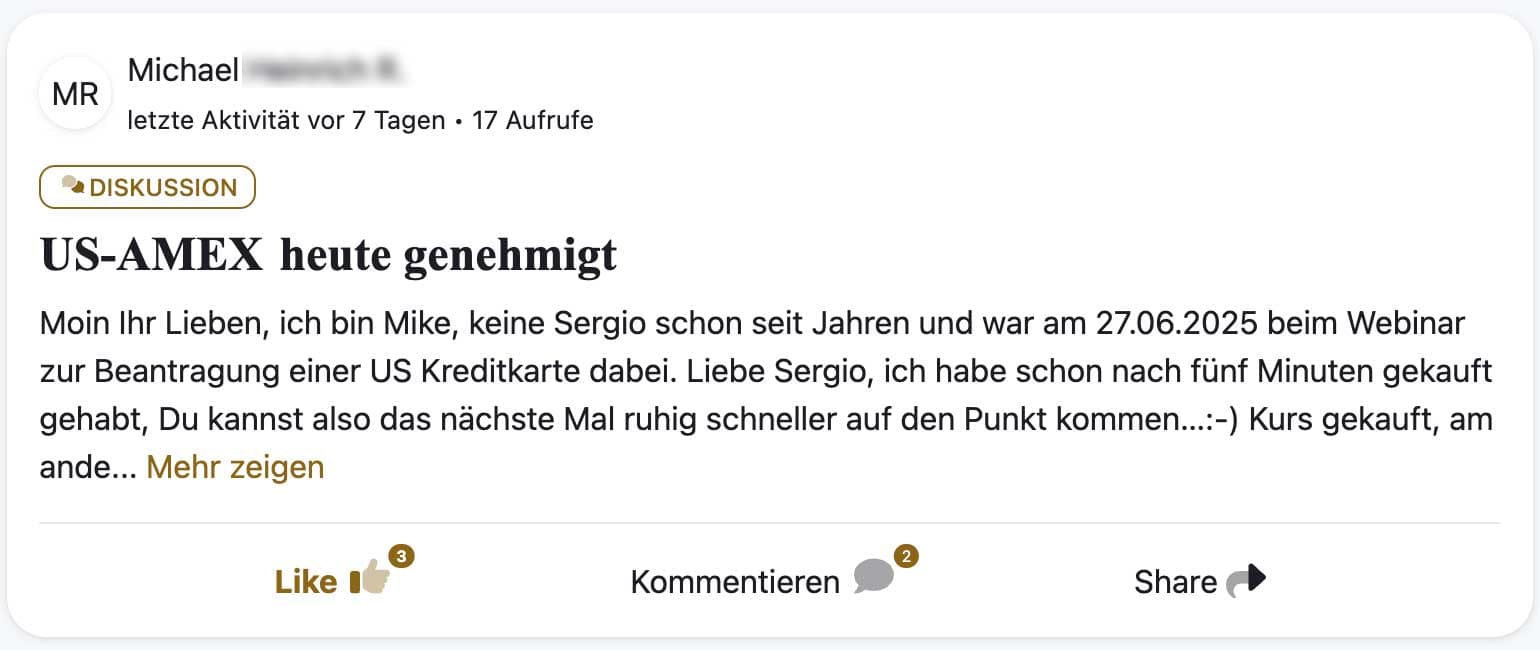
Task: Click the letzte Aktivität vor 7 Tagen timestamp
Action: pyautogui.click(x=286, y=121)
